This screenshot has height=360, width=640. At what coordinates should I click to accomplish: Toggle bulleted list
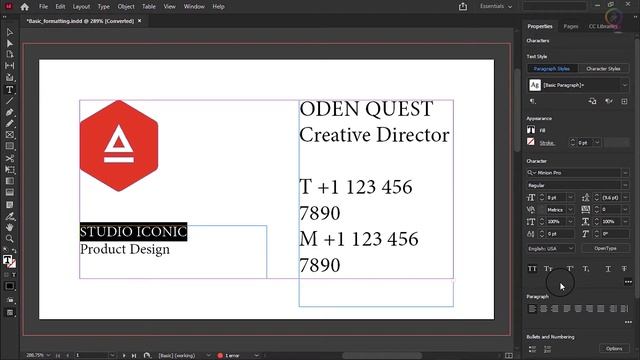[532, 349]
